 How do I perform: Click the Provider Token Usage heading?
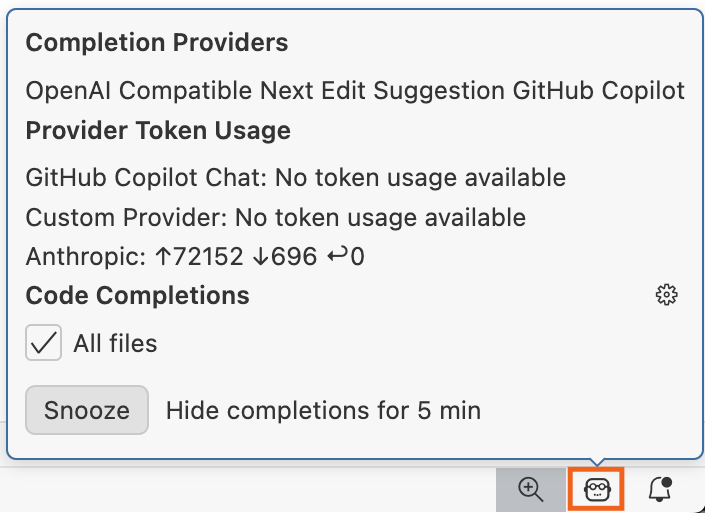tap(158, 131)
